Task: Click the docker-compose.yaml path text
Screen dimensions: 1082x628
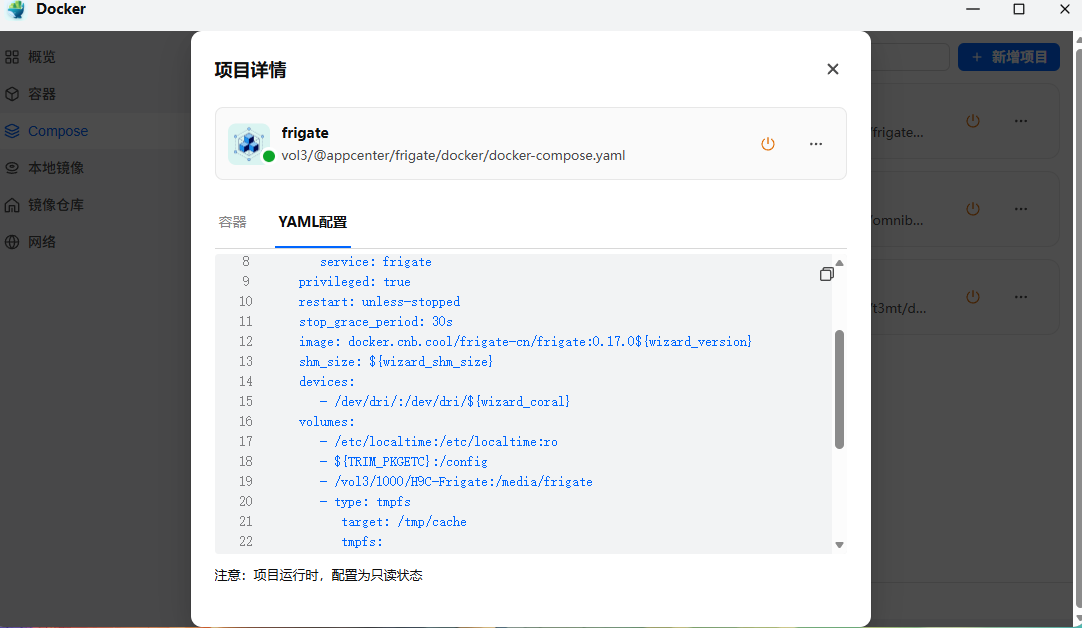Action: (453, 155)
